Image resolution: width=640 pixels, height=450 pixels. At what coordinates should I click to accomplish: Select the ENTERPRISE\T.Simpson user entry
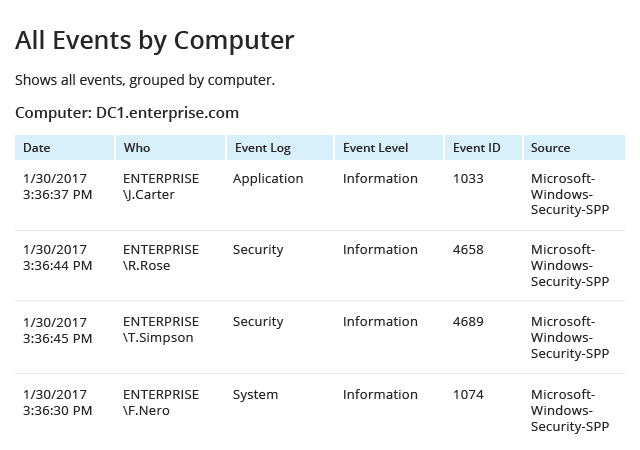coord(161,330)
